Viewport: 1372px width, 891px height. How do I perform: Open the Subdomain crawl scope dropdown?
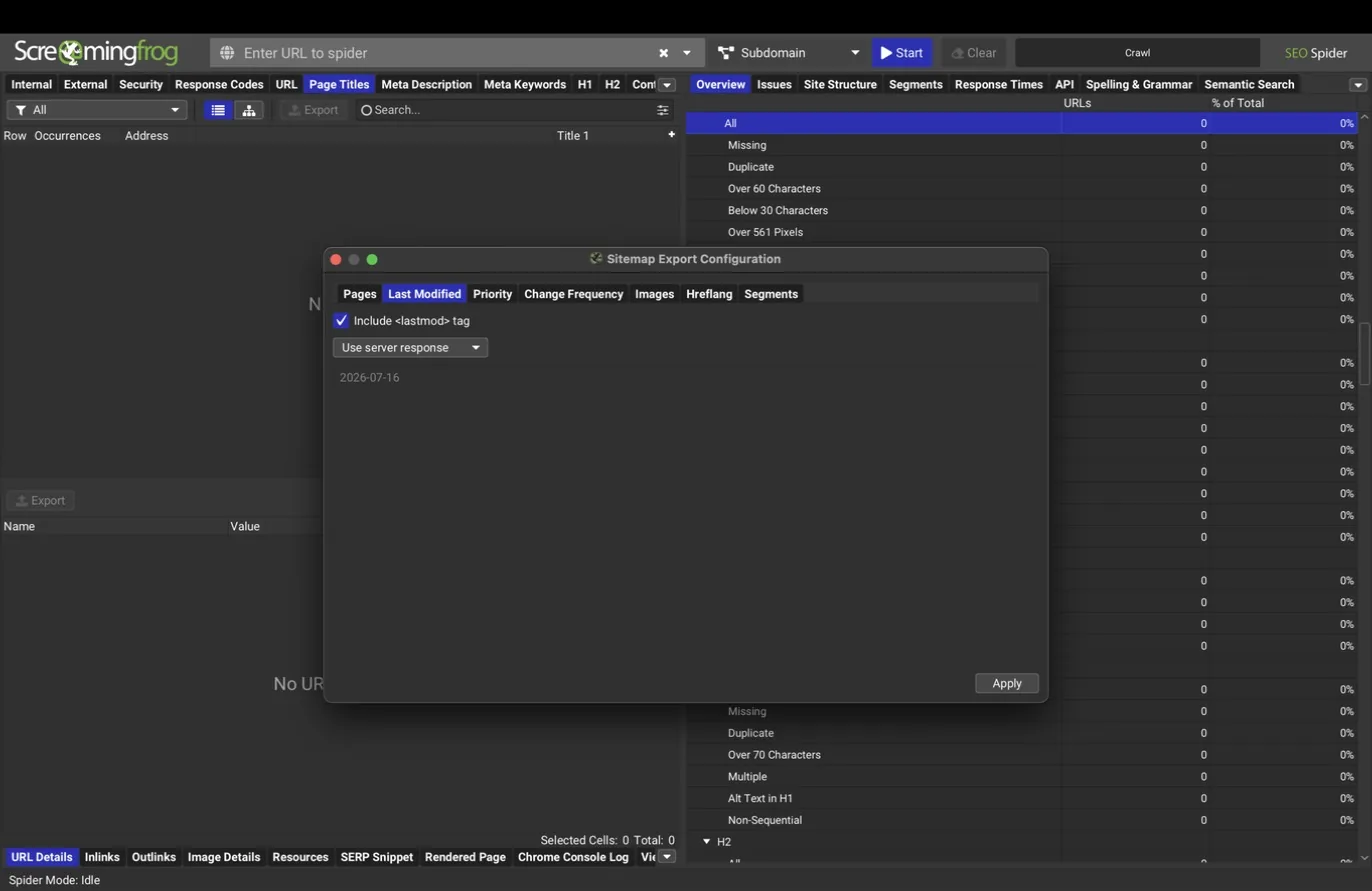[x=788, y=53]
